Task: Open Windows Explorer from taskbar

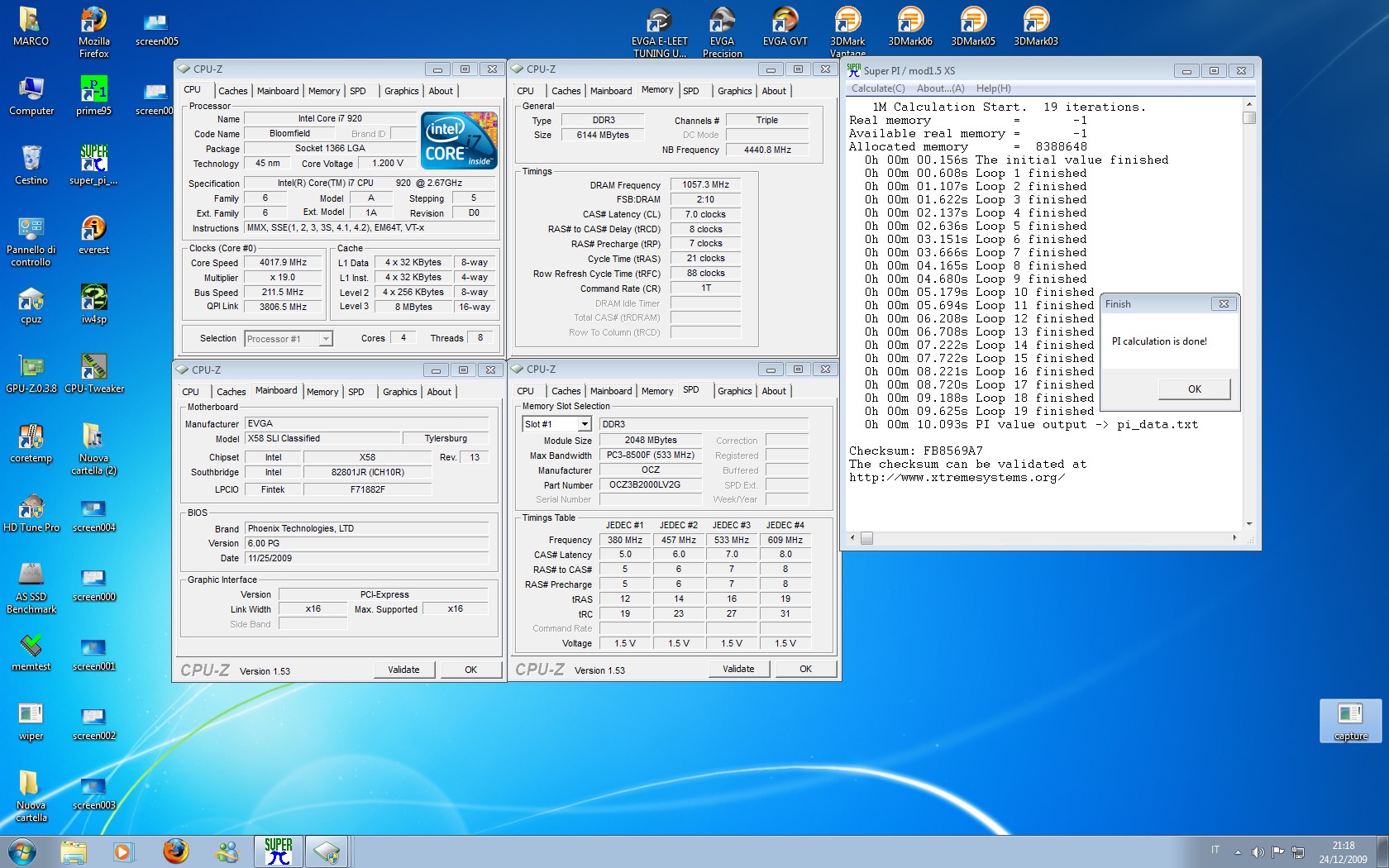Action: pyautogui.click(x=73, y=851)
